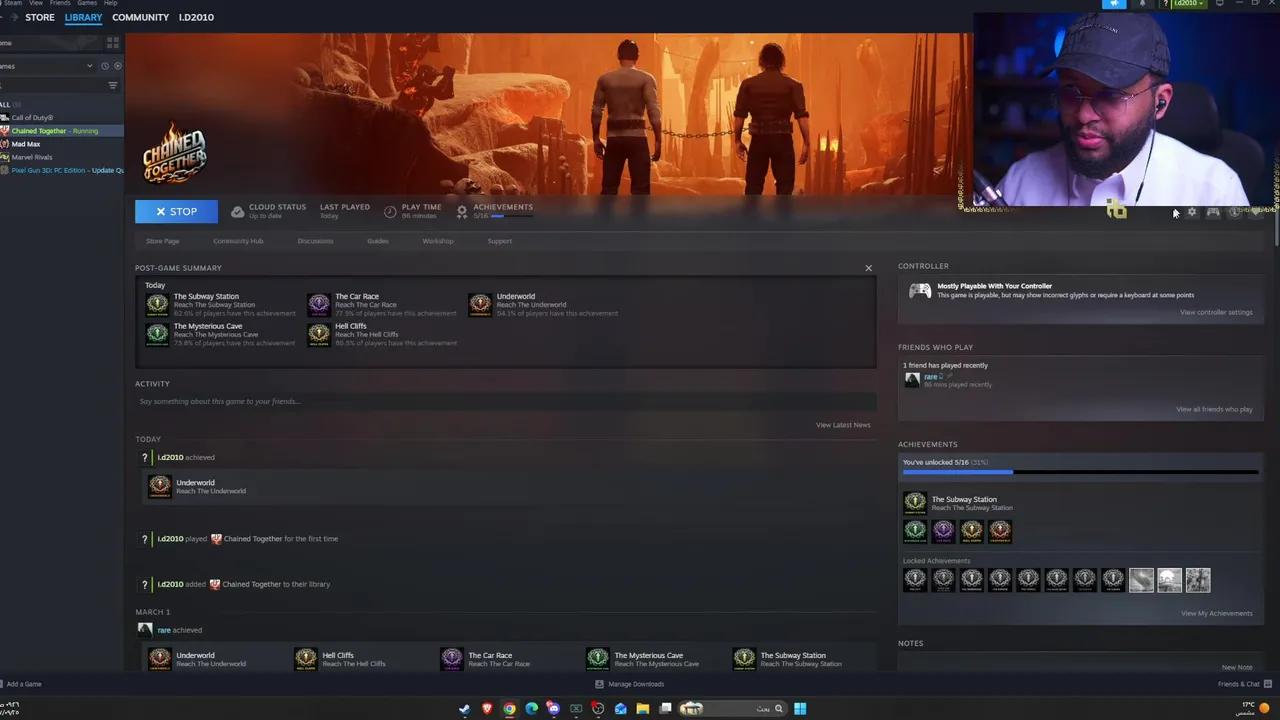Switch to the STORE tab
The image size is (1280, 720).
tap(40, 17)
